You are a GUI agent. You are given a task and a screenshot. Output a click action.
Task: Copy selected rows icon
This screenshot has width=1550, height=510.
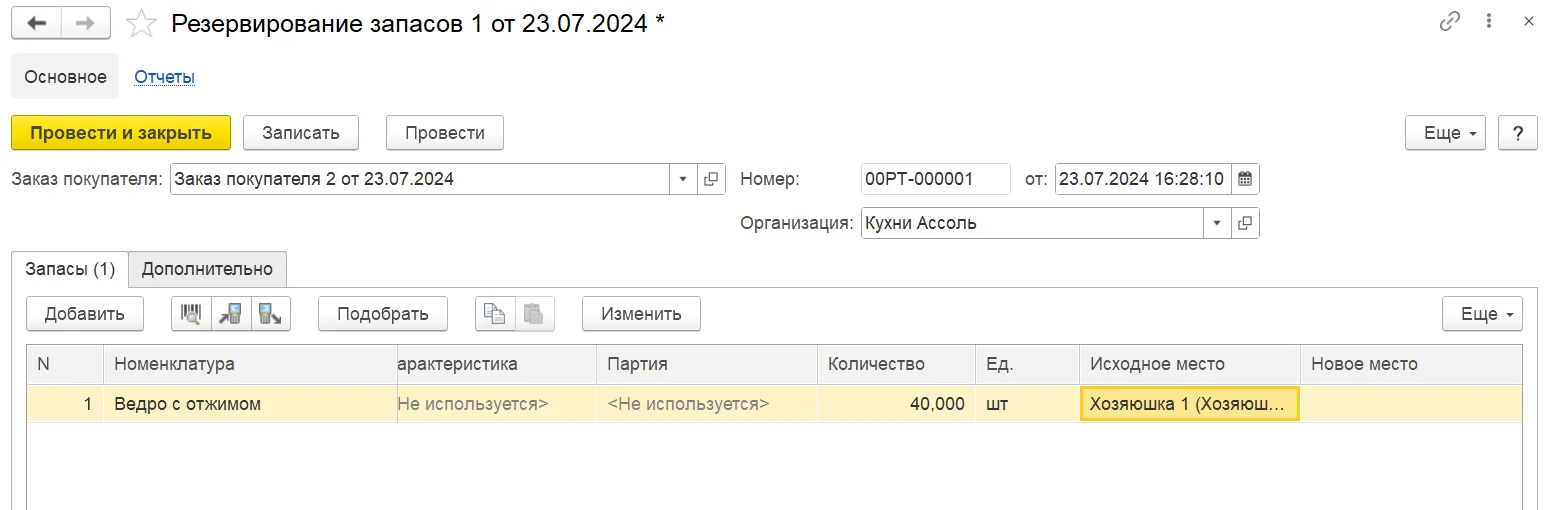pos(495,313)
